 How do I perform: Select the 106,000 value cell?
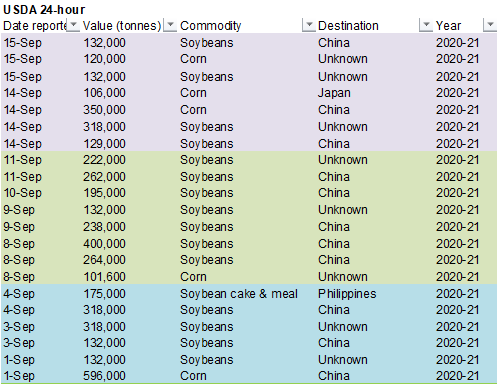pos(104,93)
